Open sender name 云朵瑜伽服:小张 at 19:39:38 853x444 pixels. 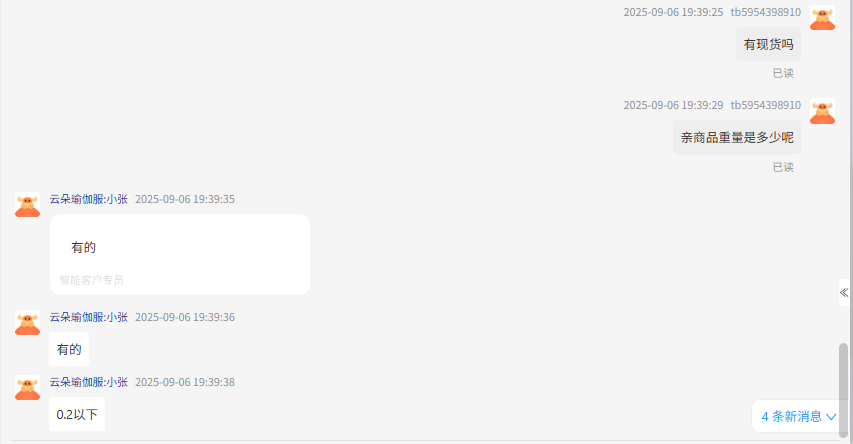(89, 383)
